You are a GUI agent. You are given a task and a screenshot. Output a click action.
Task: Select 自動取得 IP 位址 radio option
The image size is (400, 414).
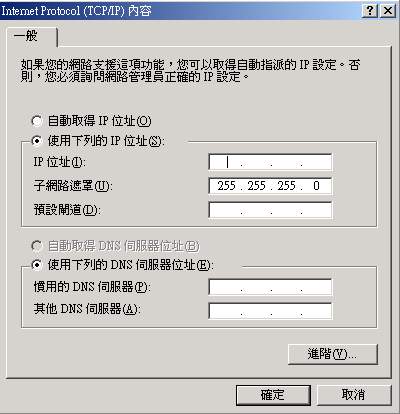click(x=37, y=121)
